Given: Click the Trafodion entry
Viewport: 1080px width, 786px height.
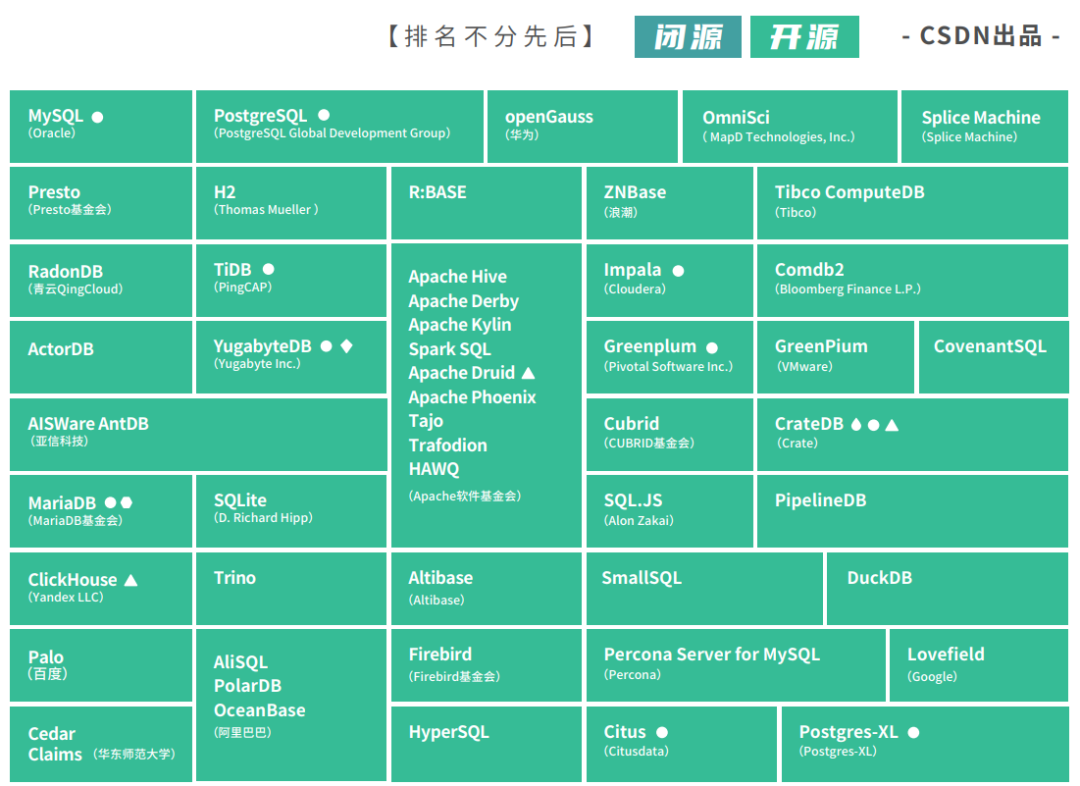Looking at the screenshot, I should 448,445.
